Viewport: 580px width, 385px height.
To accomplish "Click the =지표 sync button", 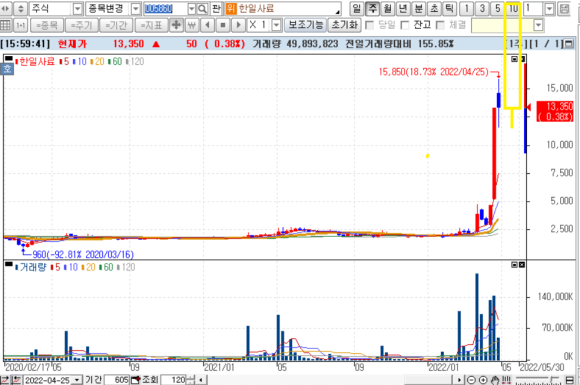I will tap(151, 25).
